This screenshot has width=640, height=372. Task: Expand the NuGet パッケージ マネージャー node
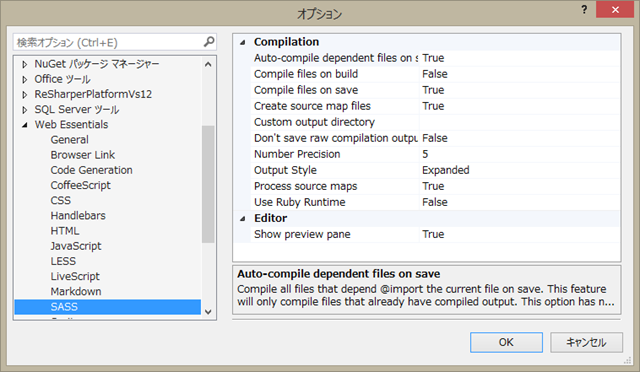click(x=25, y=64)
